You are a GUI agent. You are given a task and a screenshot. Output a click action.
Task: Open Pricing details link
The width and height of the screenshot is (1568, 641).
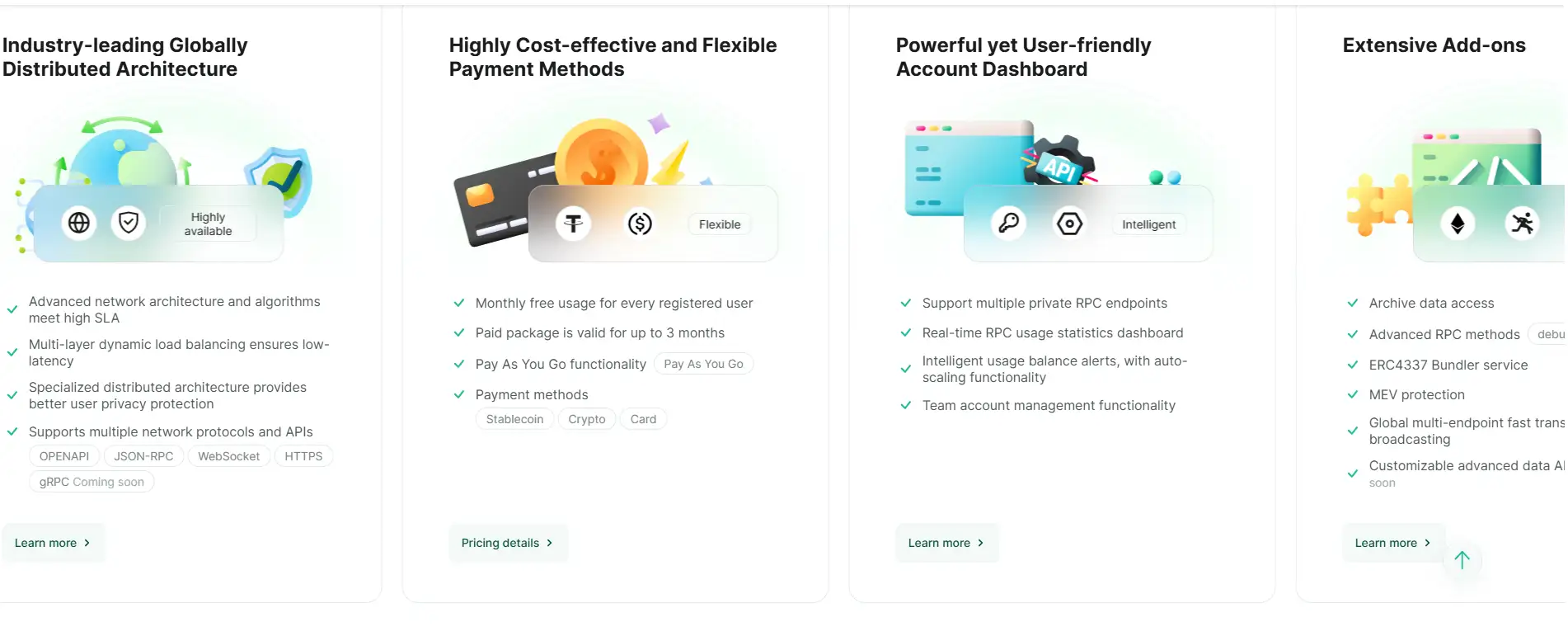507,543
